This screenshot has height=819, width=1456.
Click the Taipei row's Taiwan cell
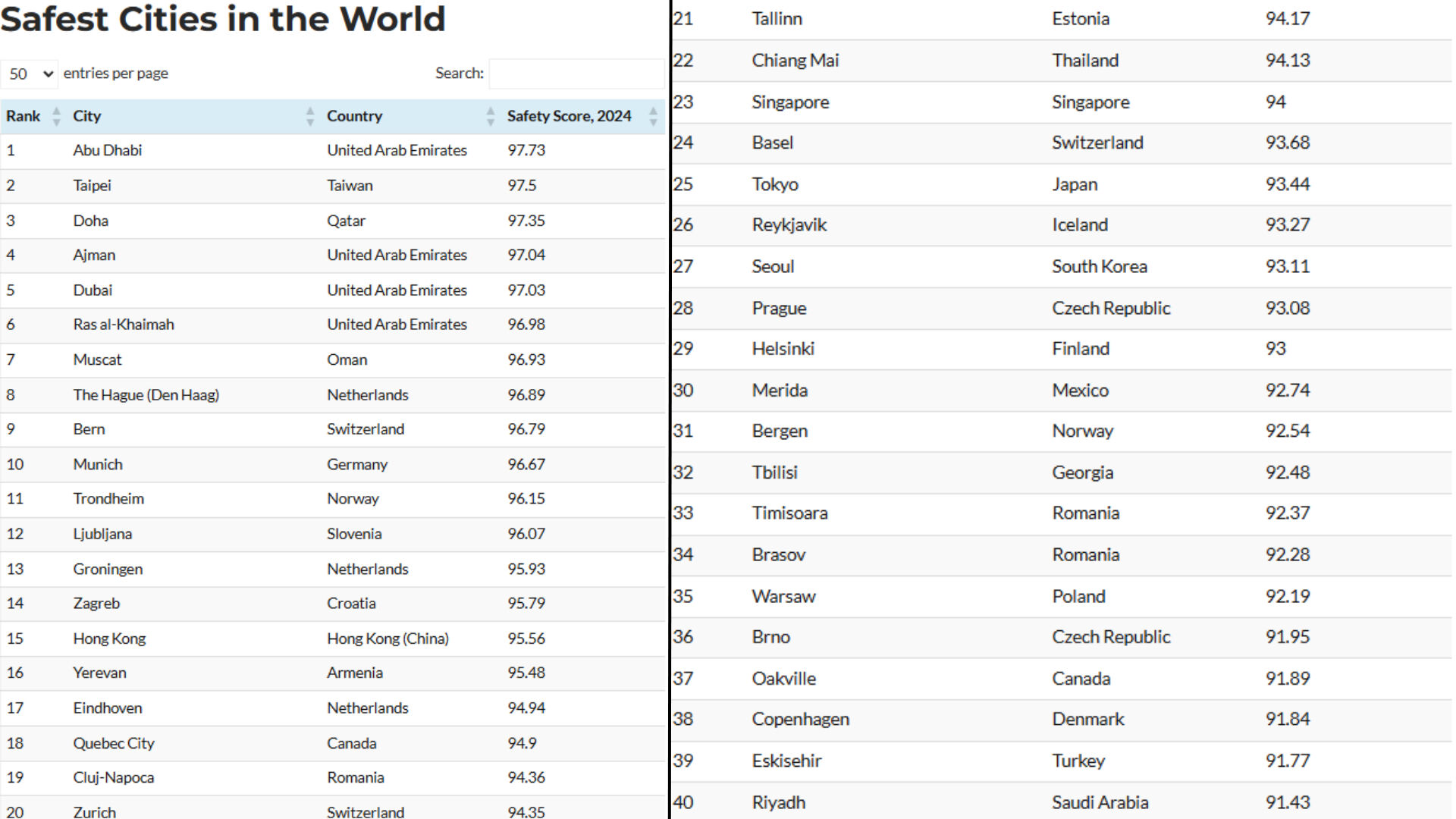coord(350,185)
